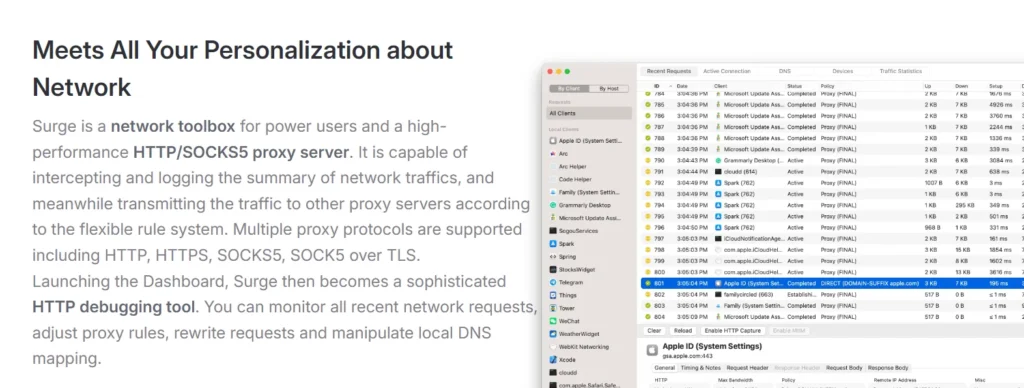Click yellow status dot of request 790
The image size is (1024, 388).
pos(648,160)
